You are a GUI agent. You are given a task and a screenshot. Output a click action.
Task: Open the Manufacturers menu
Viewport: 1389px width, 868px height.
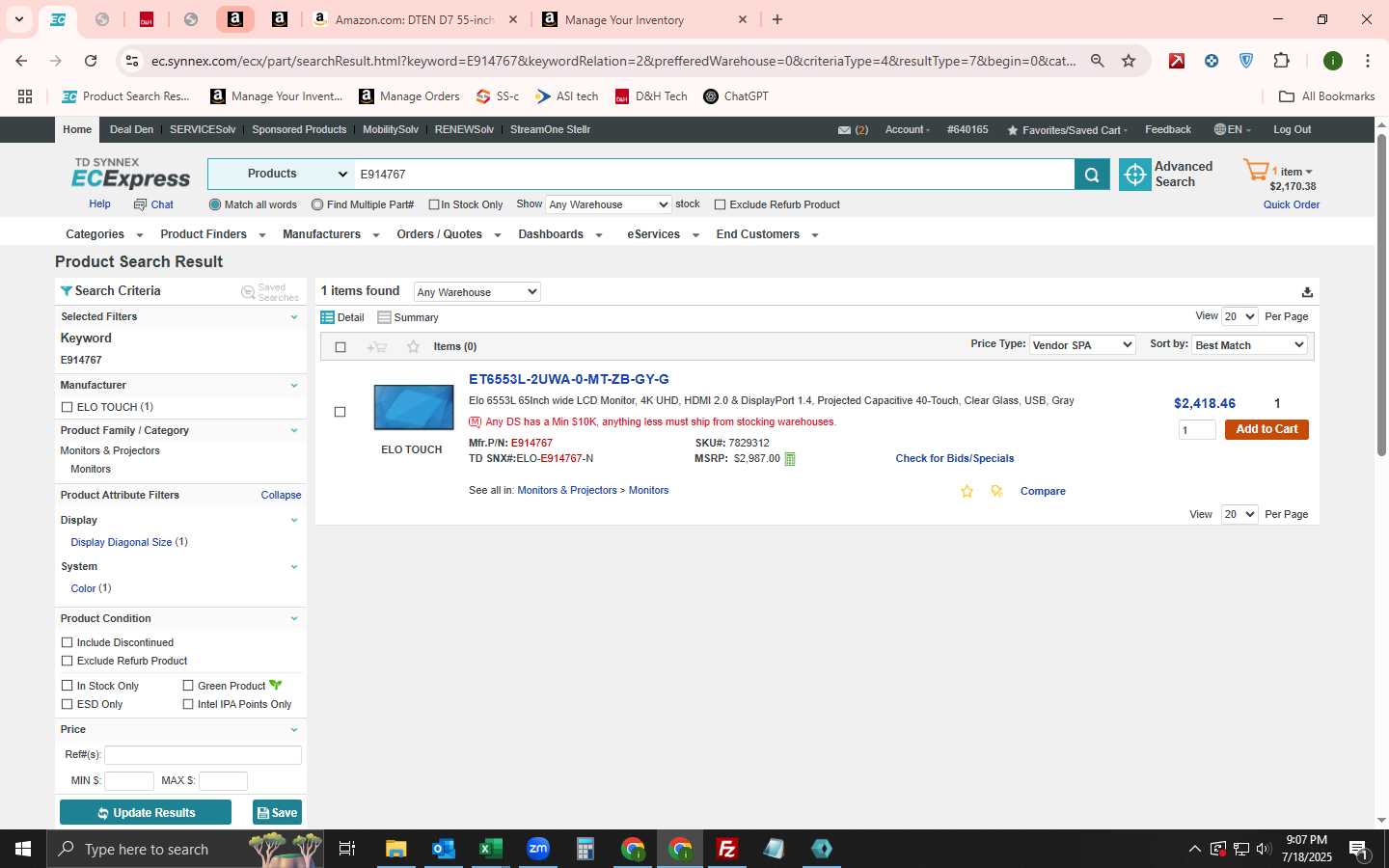coord(331,234)
